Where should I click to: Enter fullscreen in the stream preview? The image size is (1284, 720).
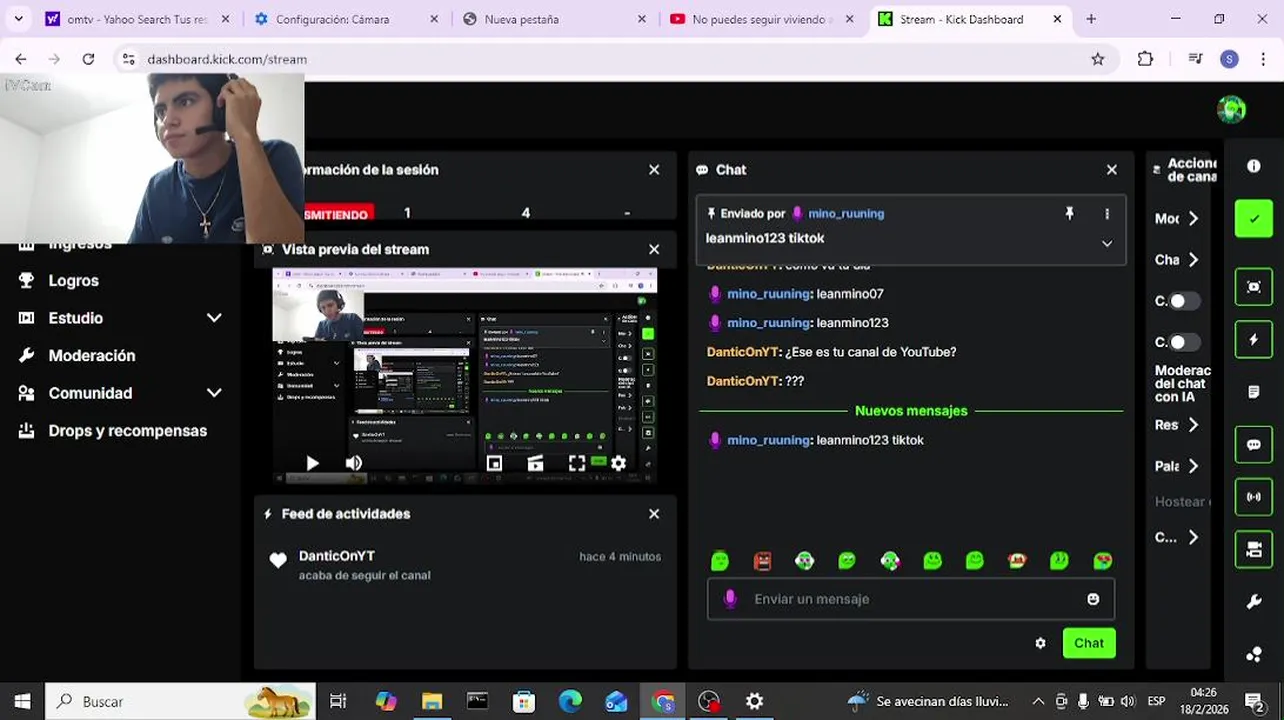pos(577,463)
